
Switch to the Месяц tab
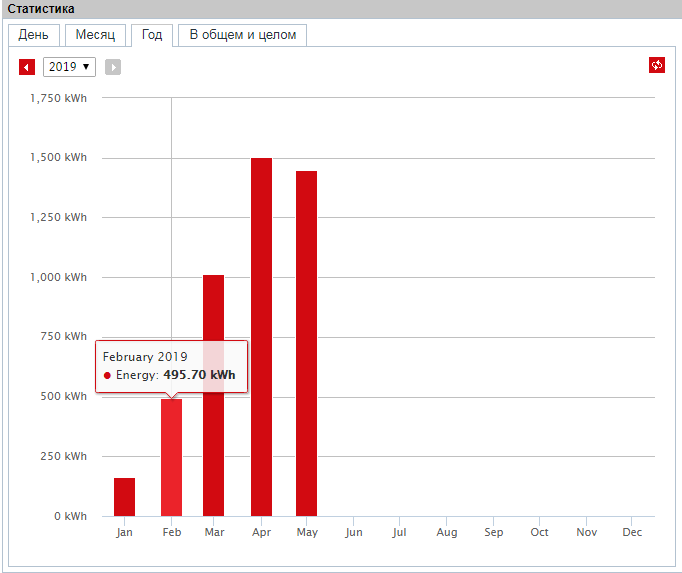click(95, 35)
